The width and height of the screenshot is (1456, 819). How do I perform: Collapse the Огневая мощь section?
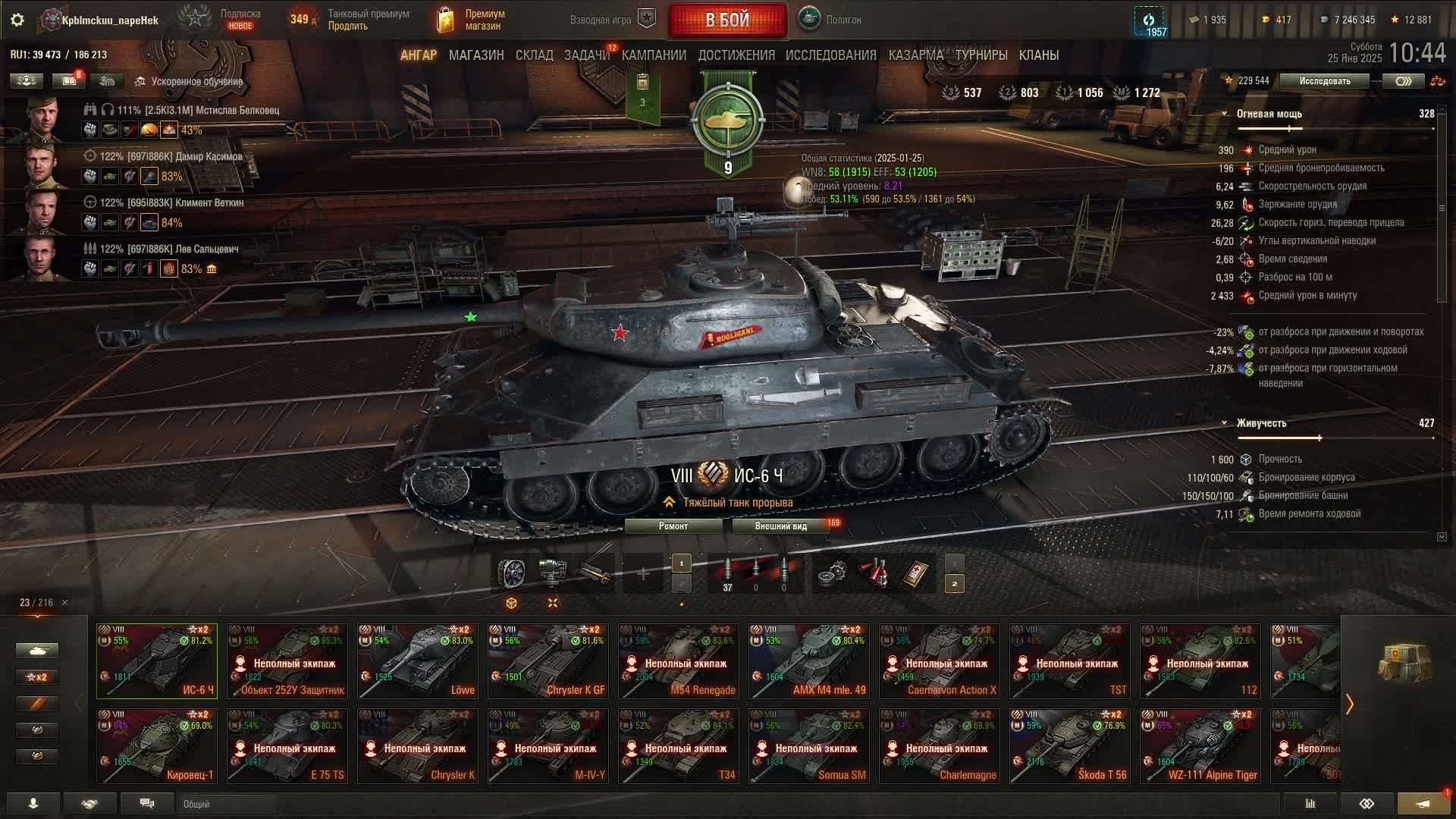(x=1224, y=114)
